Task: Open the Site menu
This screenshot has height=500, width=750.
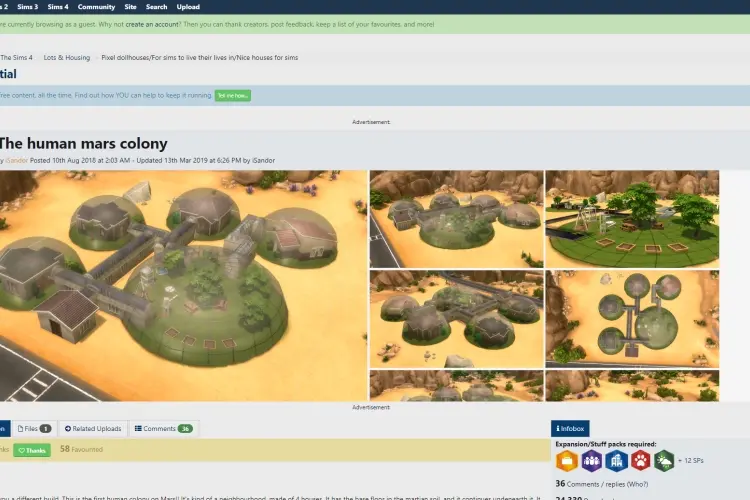Action: click(x=130, y=7)
